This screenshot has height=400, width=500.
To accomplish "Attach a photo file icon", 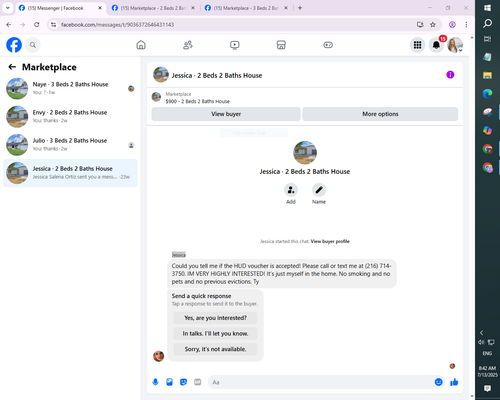I will [x=169, y=382].
